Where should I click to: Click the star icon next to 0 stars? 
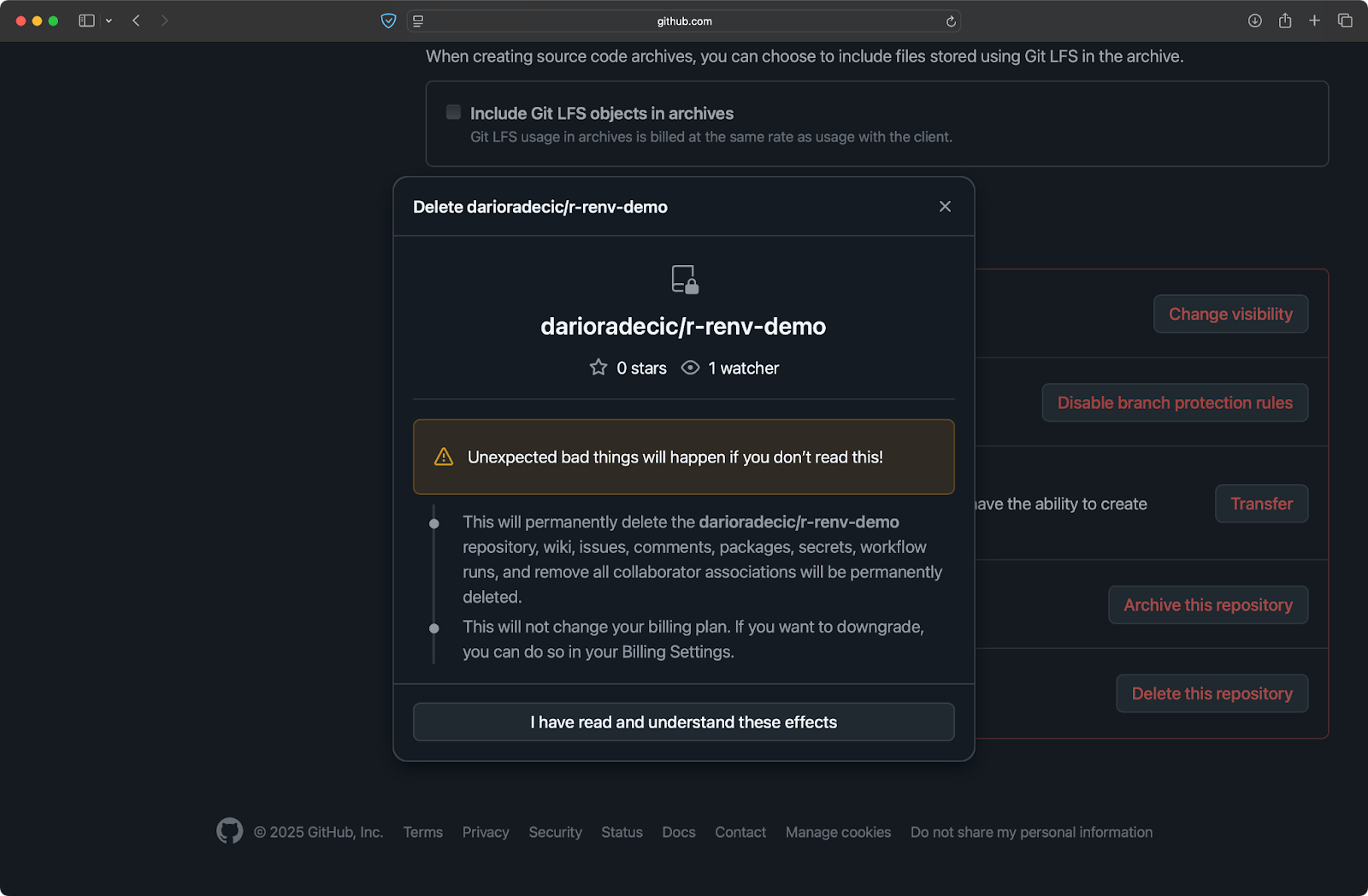click(x=598, y=368)
